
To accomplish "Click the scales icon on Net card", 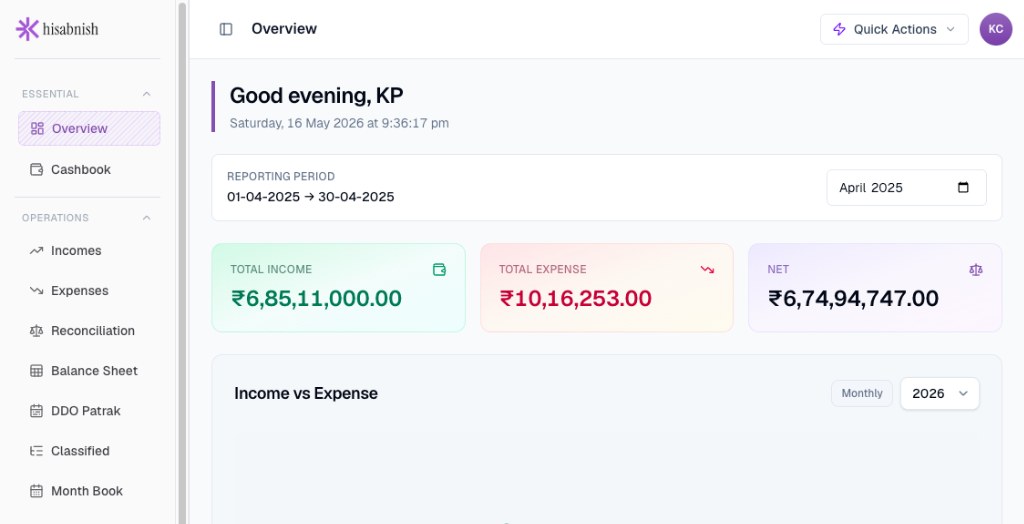I will point(976,269).
